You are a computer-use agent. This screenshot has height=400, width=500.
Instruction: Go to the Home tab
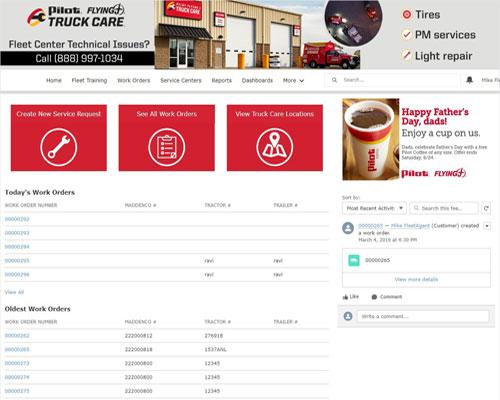click(x=54, y=80)
